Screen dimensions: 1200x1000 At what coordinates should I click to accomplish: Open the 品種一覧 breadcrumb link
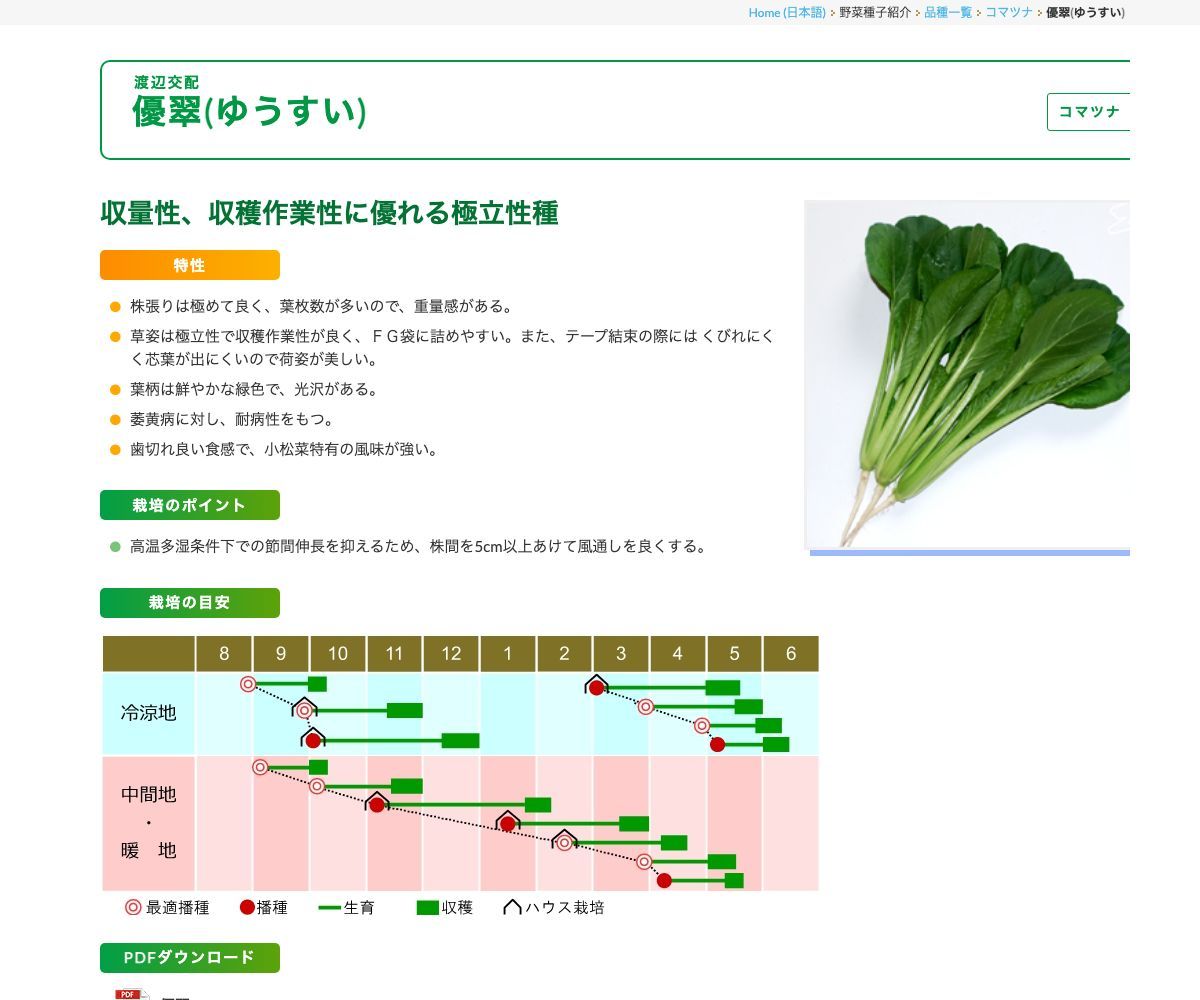point(948,13)
